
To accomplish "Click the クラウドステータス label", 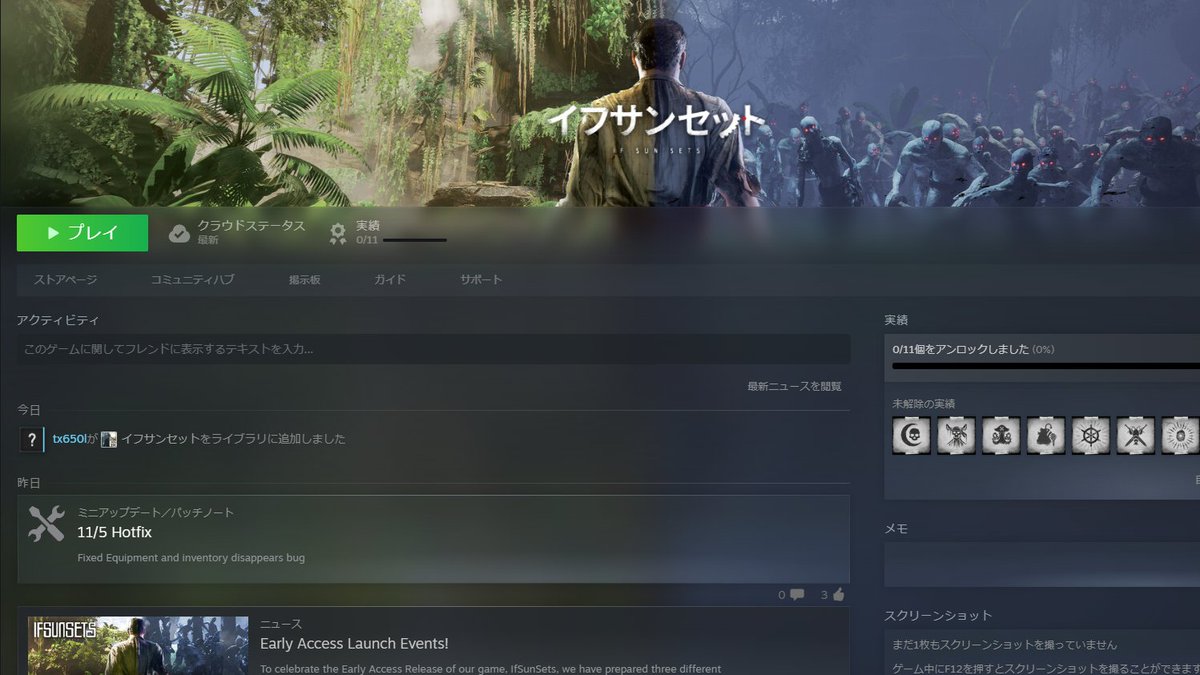I will tap(251, 226).
